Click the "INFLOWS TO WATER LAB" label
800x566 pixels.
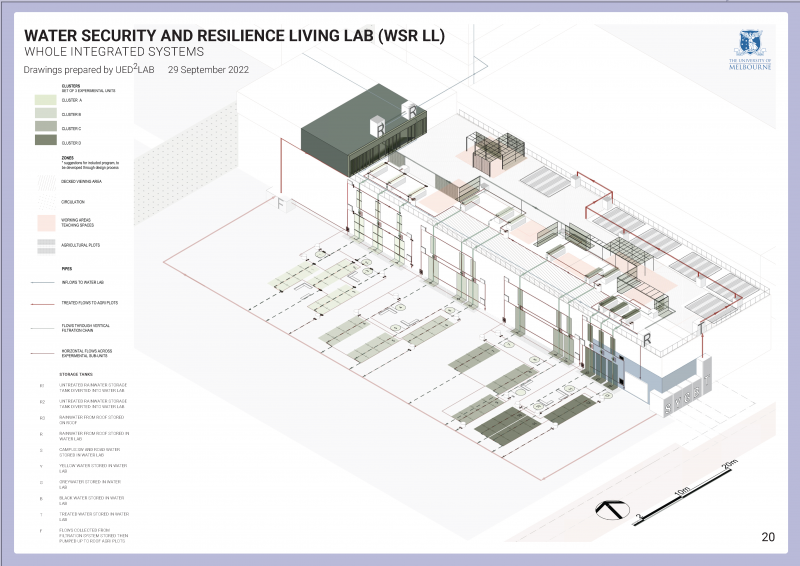coord(83,282)
